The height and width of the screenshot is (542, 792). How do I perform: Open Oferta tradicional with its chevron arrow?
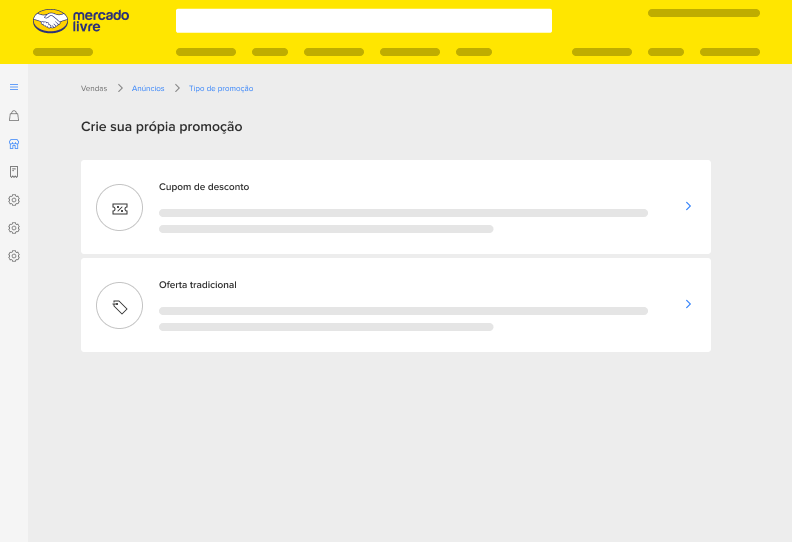click(688, 304)
